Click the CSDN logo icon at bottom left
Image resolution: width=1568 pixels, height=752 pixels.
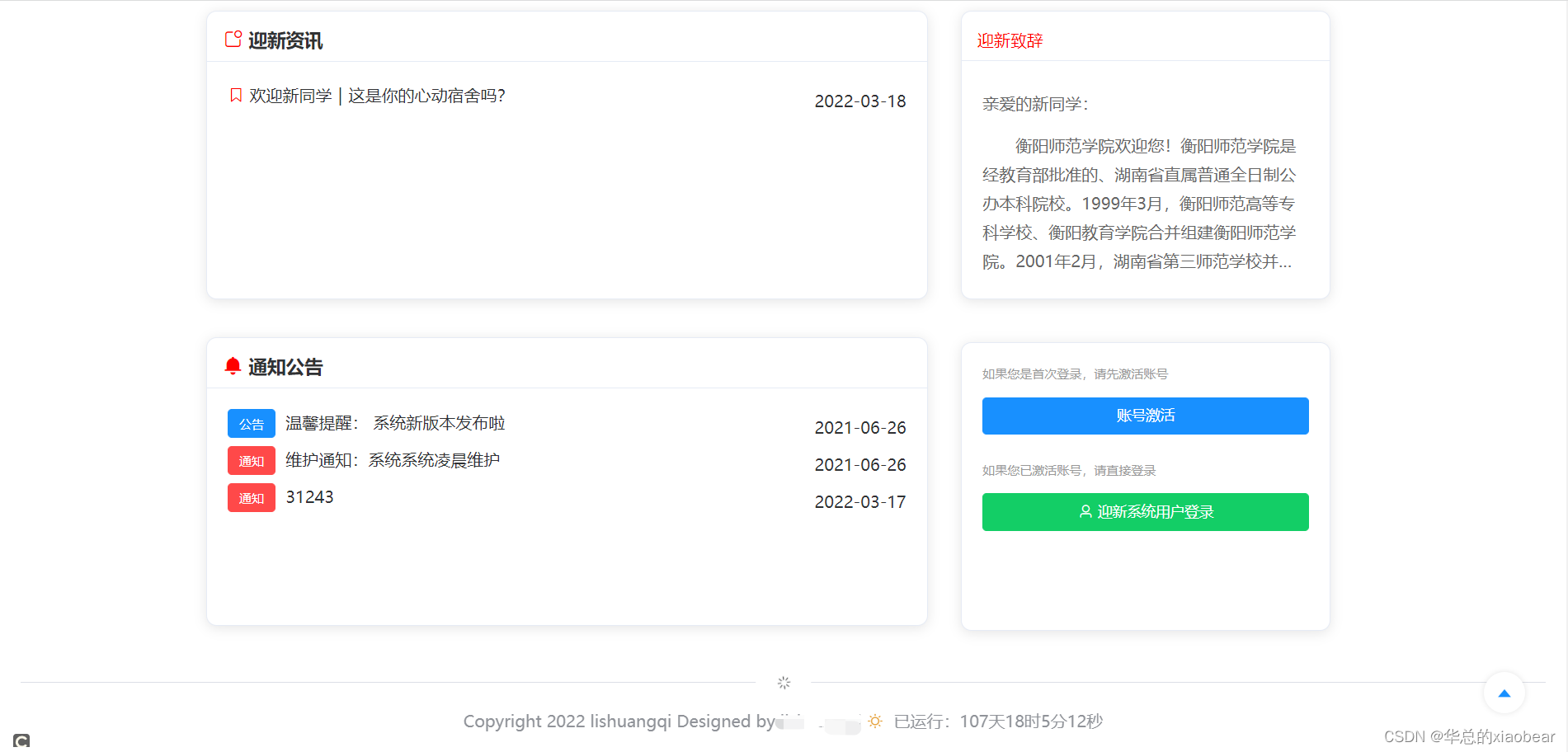click(x=21, y=740)
